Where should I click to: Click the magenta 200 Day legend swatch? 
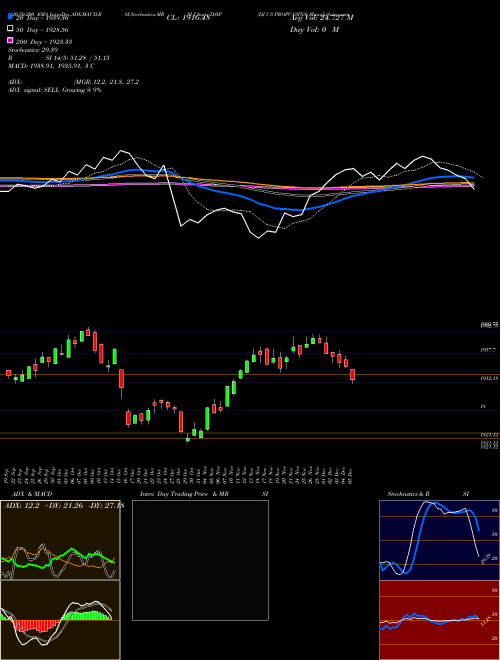tap(10, 40)
